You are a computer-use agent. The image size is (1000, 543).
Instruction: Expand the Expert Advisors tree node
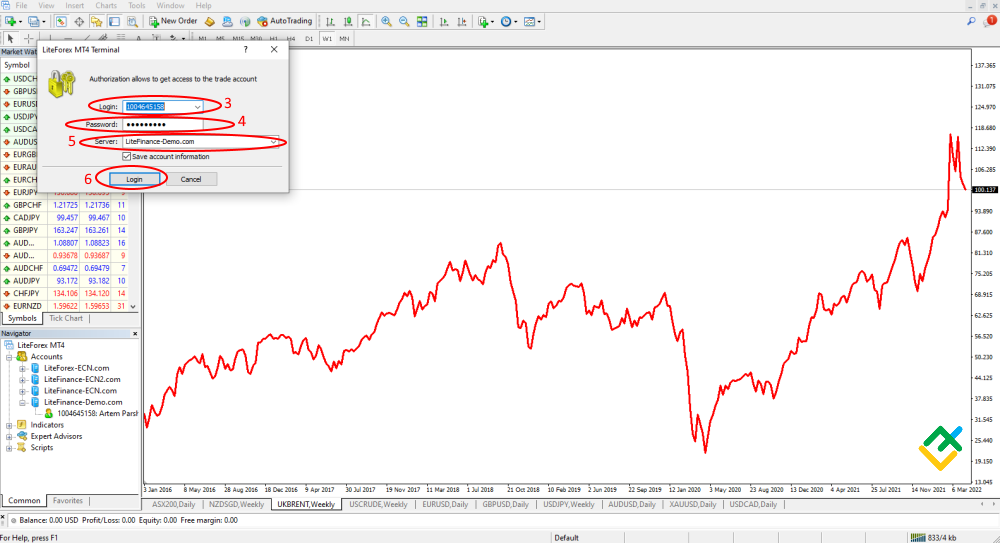pyautogui.click(x=9, y=437)
